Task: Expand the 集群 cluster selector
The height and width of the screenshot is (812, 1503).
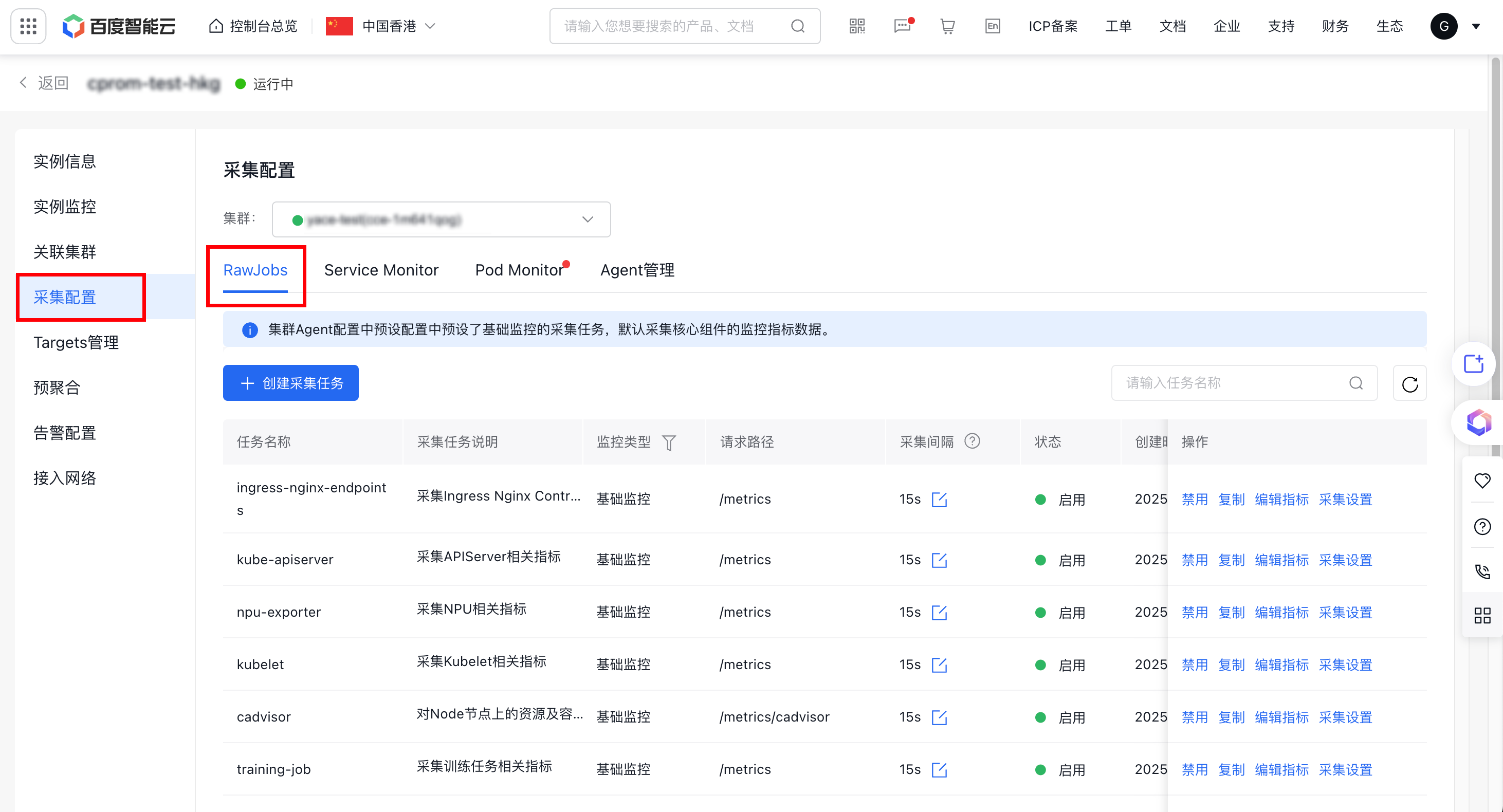Action: click(441, 219)
